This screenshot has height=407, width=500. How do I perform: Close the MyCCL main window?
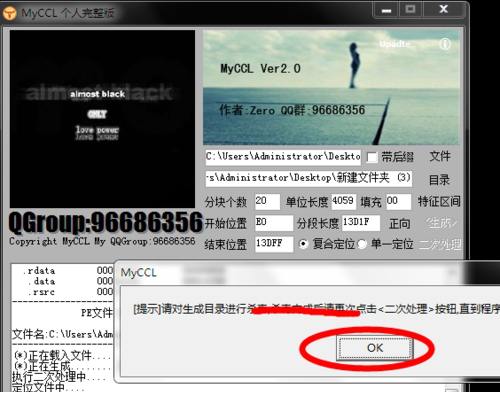(x=443, y=10)
